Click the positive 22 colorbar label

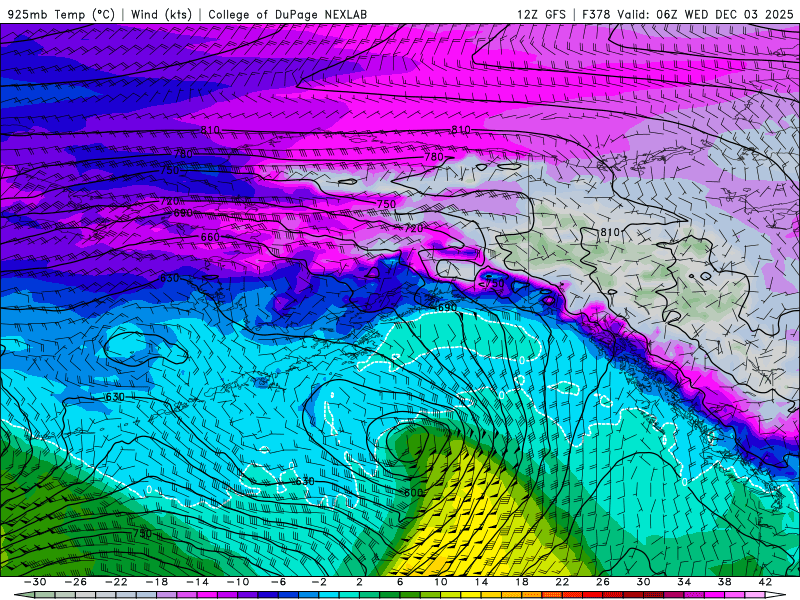click(562, 582)
